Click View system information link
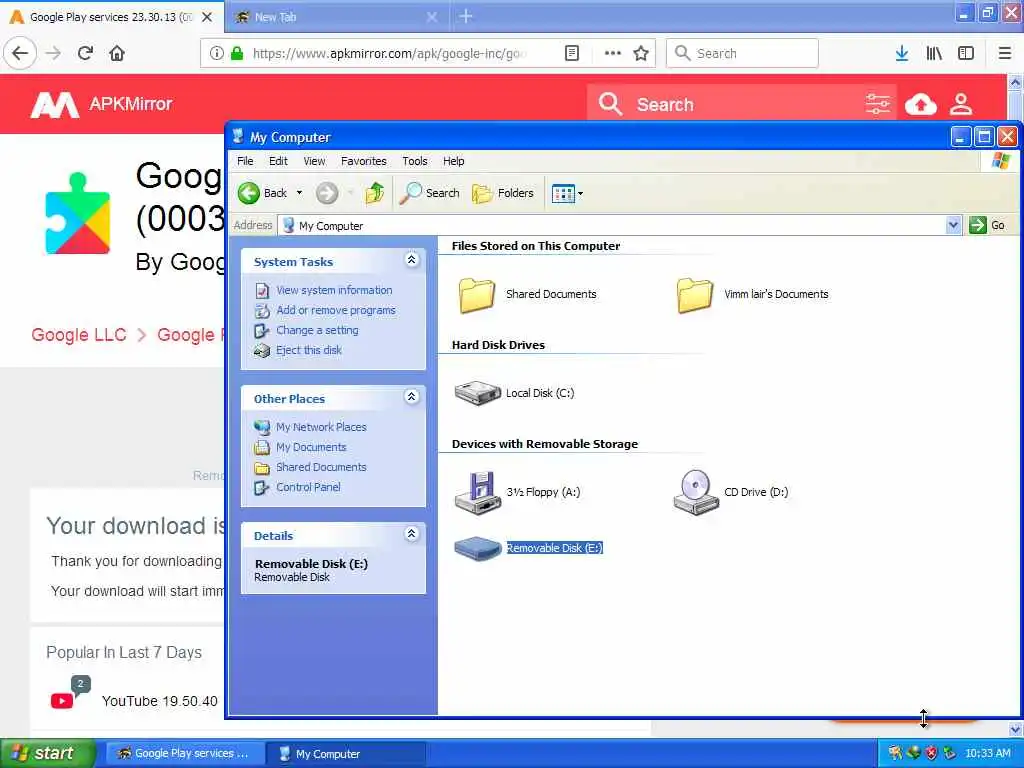Screen dimensions: 1024x768 point(334,290)
